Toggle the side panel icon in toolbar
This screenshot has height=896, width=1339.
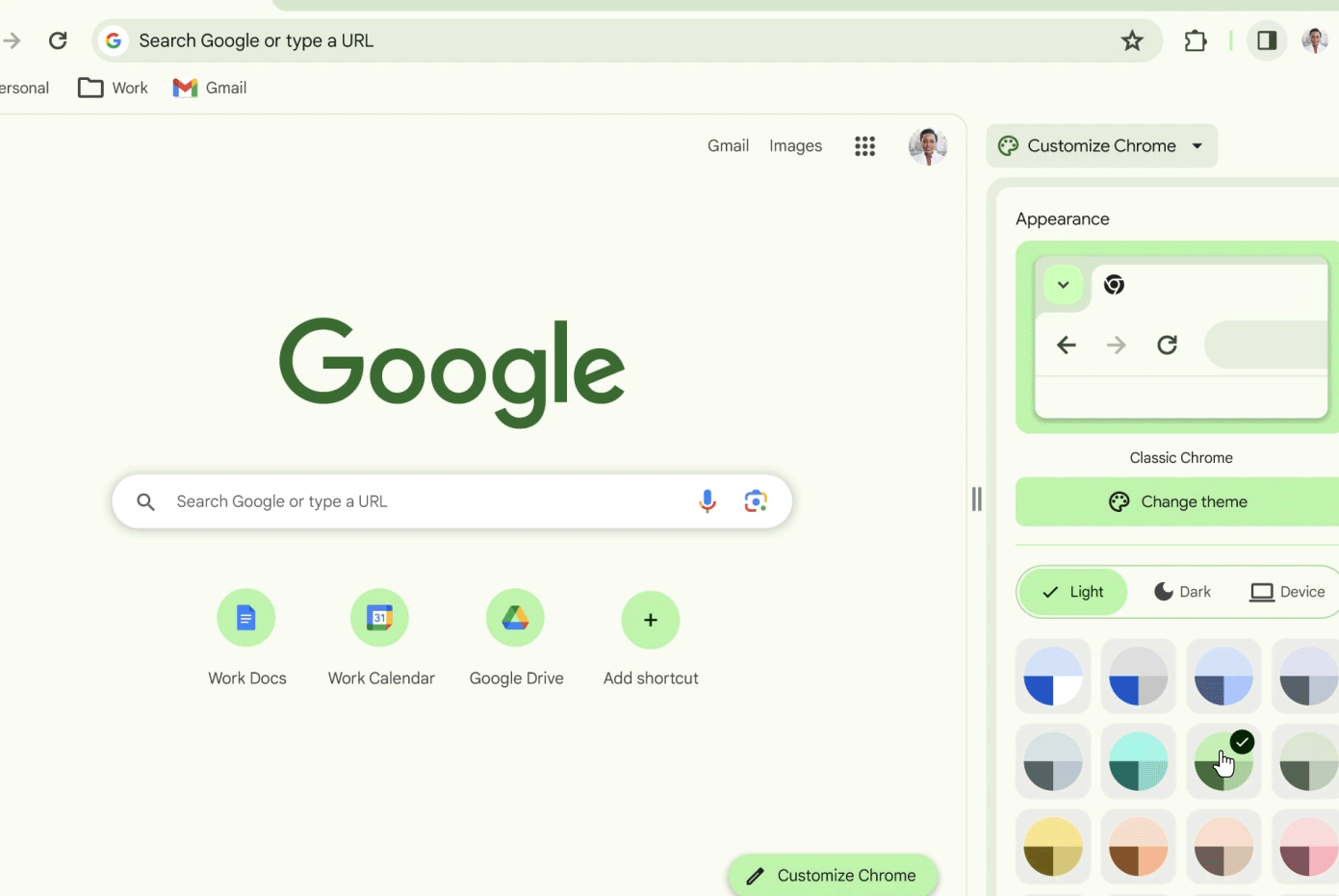1267,40
